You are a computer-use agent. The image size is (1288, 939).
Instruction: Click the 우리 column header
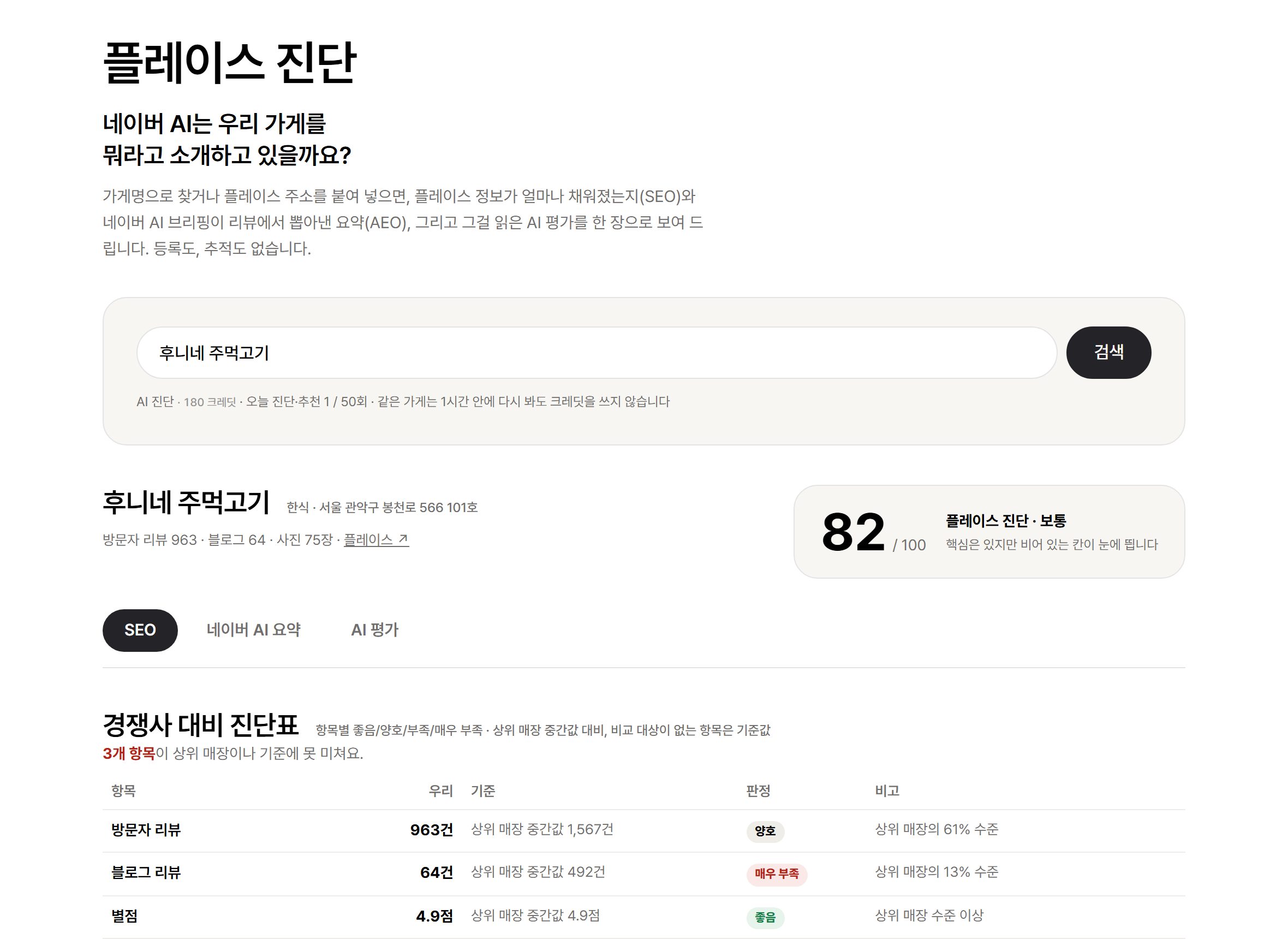pos(440,791)
